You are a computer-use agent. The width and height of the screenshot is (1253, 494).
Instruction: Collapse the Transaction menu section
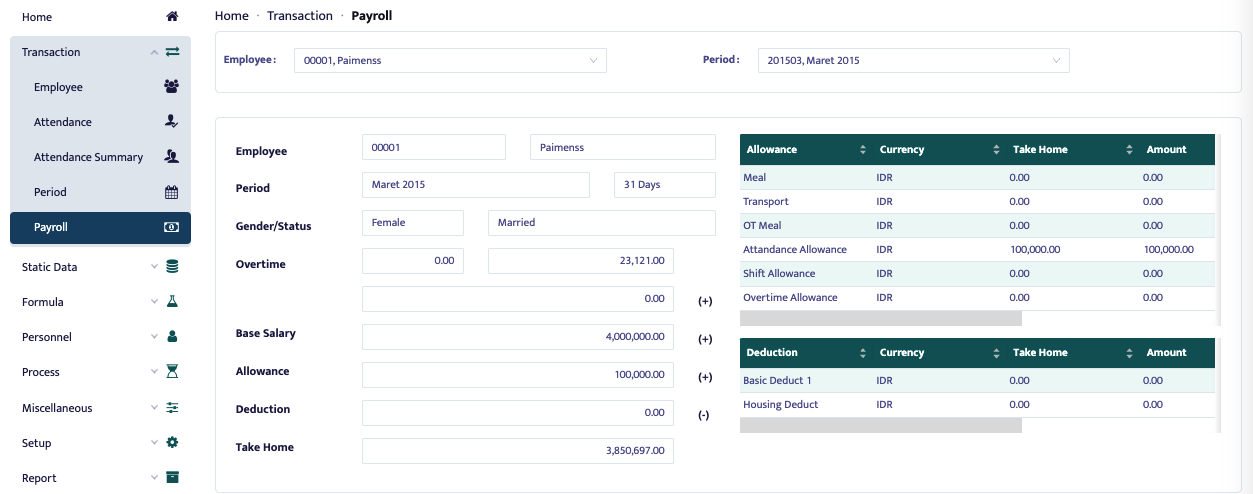(x=100, y=52)
